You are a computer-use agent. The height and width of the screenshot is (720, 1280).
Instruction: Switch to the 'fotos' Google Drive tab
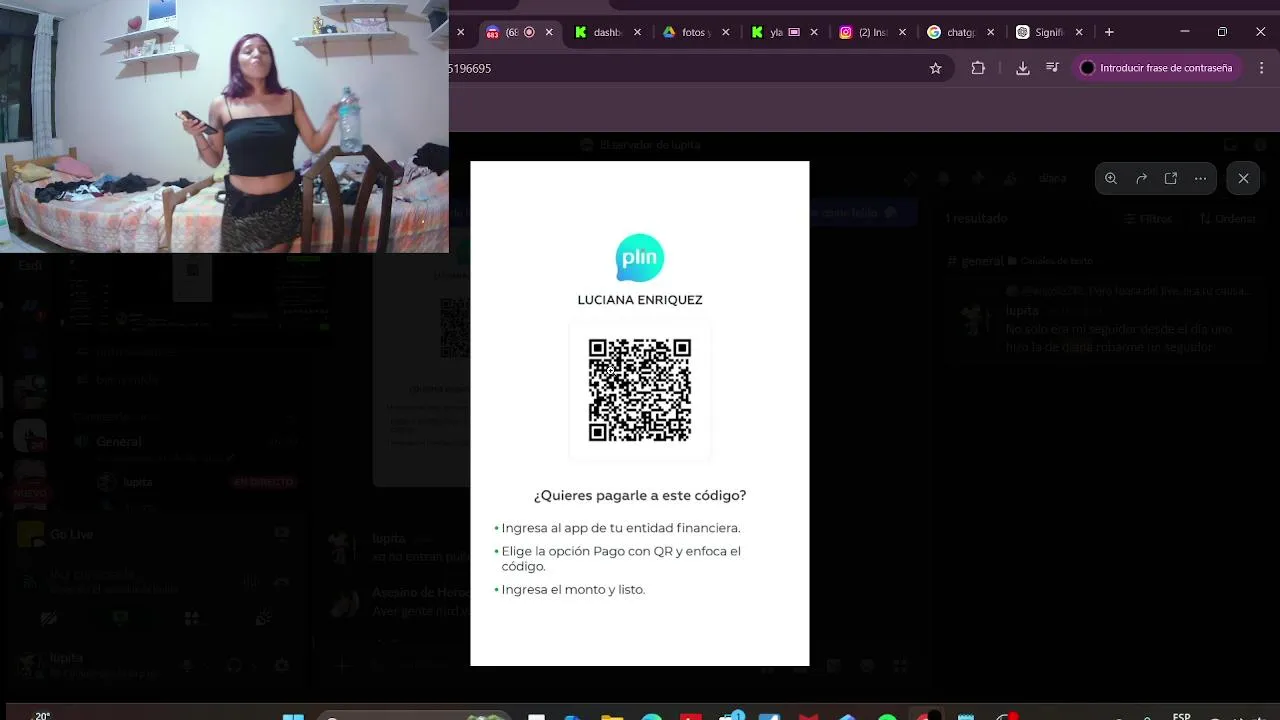point(687,32)
